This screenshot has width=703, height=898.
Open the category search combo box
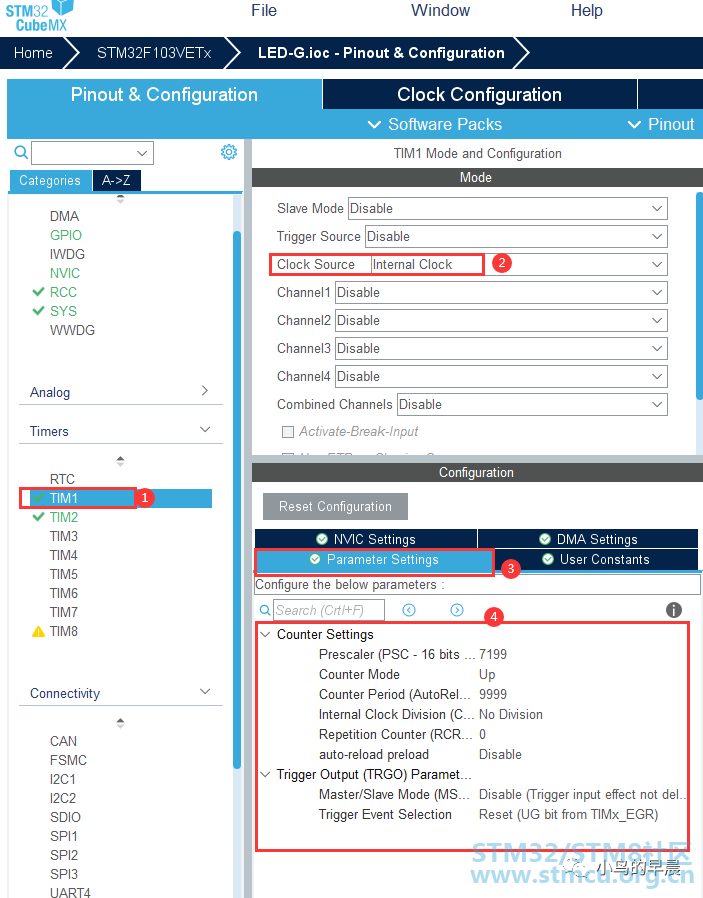(x=92, y=153)
